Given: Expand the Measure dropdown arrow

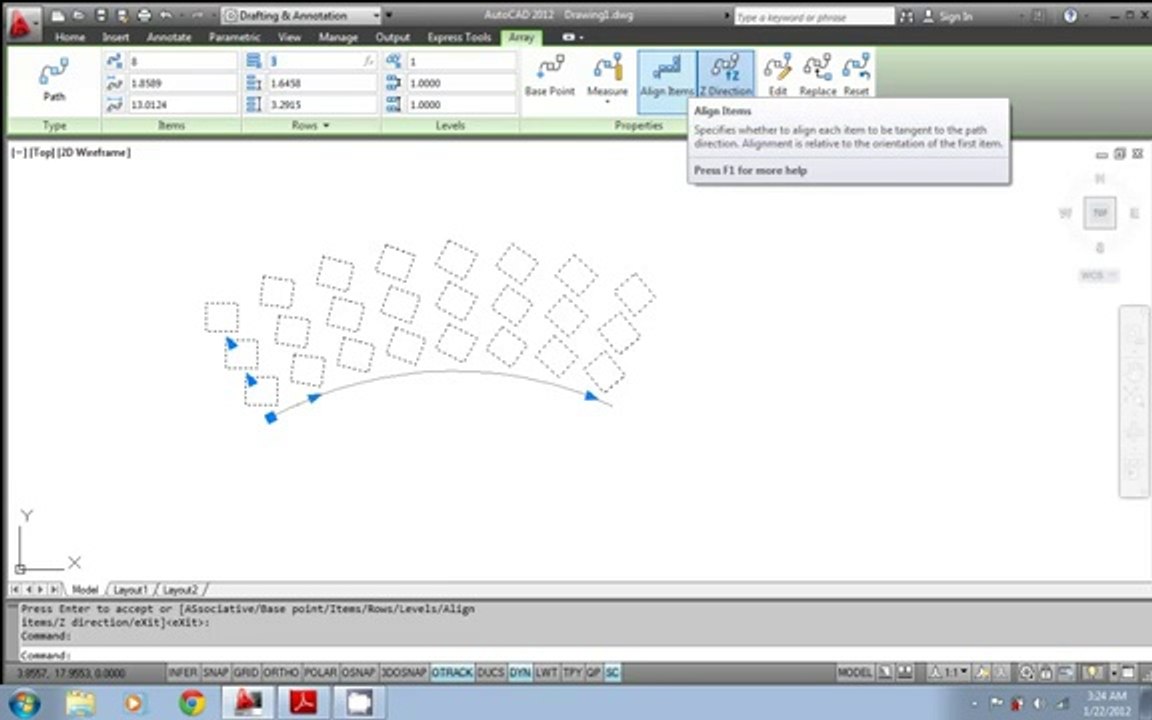Looking at the screenshot, I should click(x=608, y=102).
